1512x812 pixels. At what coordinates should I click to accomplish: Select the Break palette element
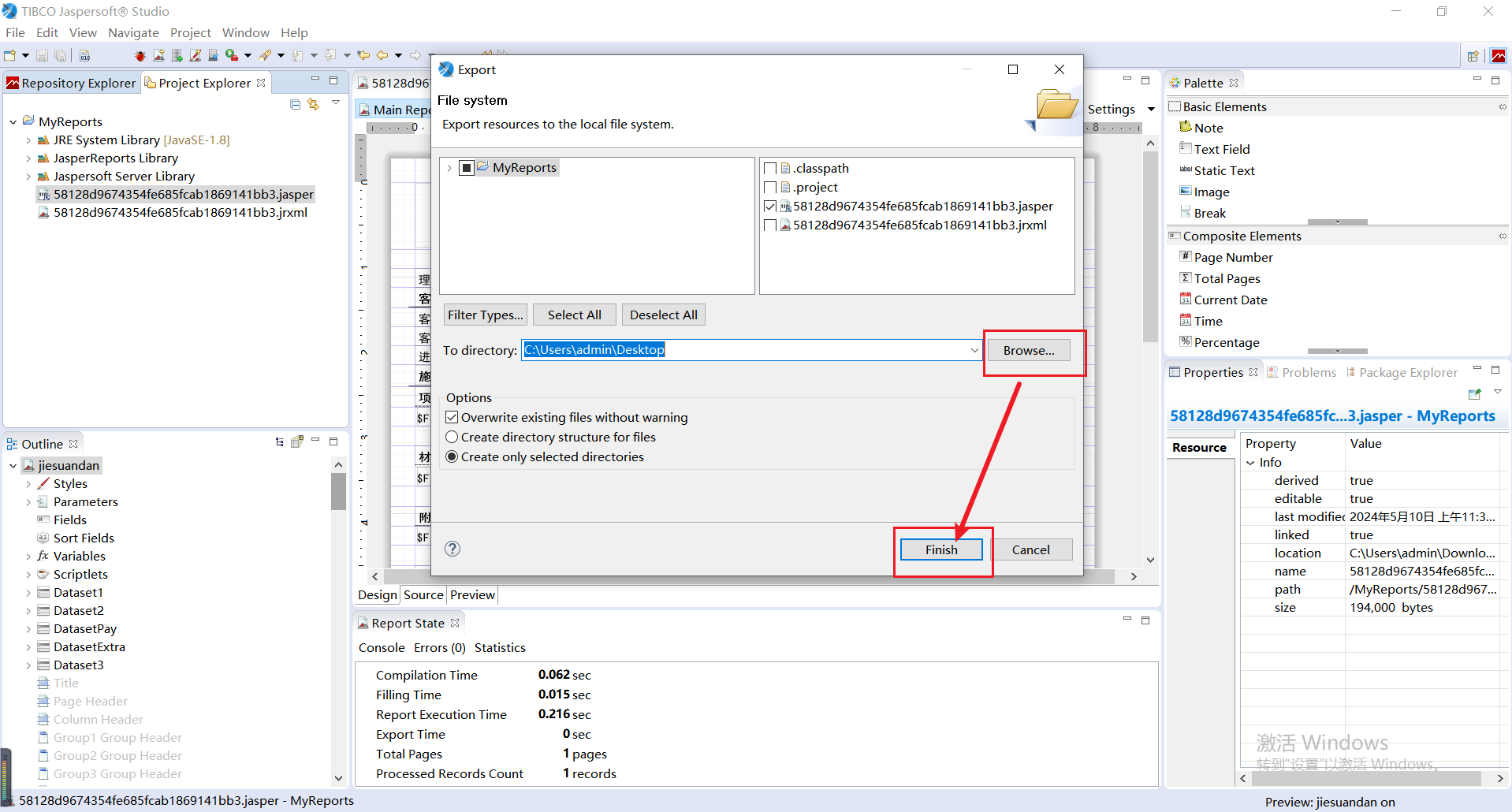pos(1203,213)
